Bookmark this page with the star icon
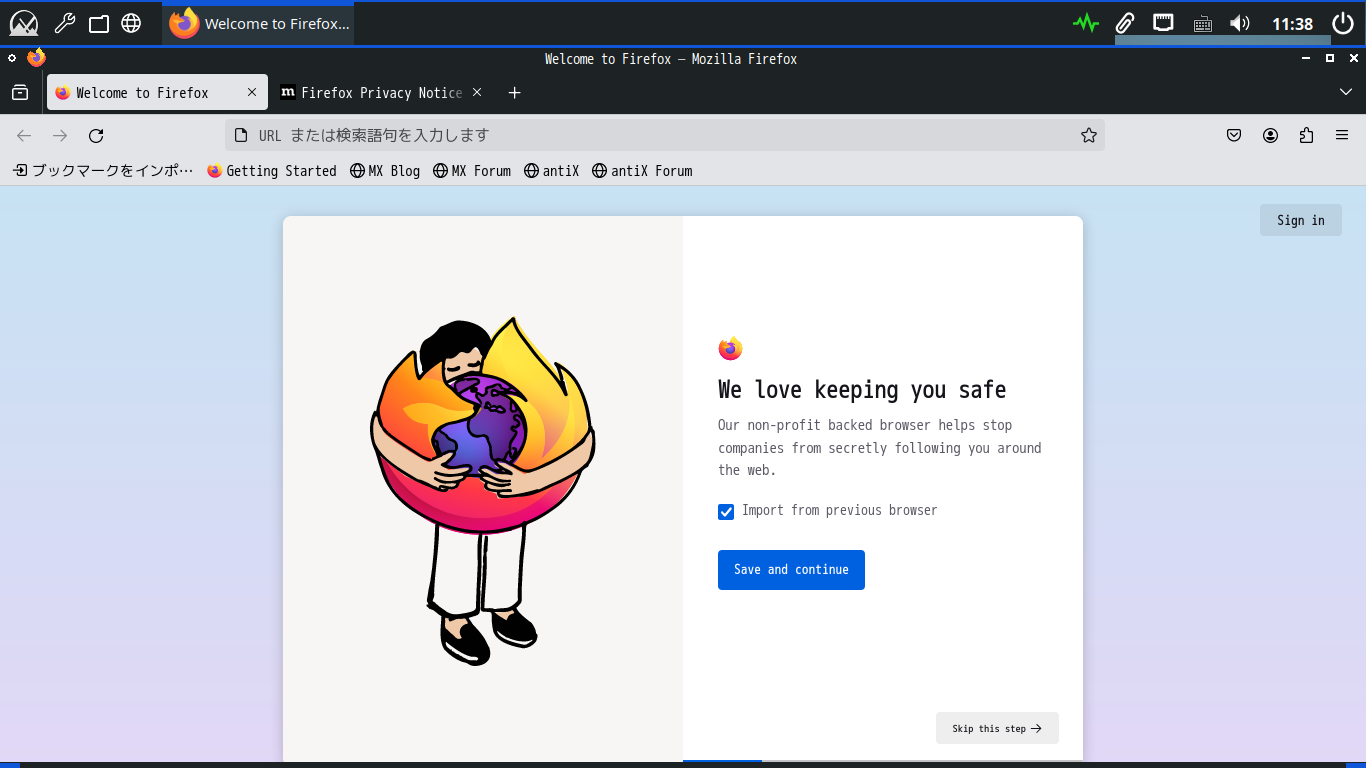 pos(1089,135)
